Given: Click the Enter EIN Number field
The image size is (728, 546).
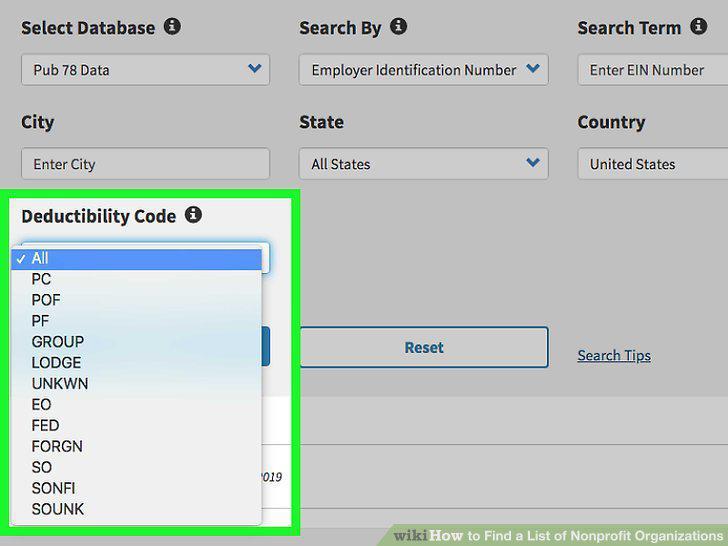Looking at the screenshot, I should [653, 70].
